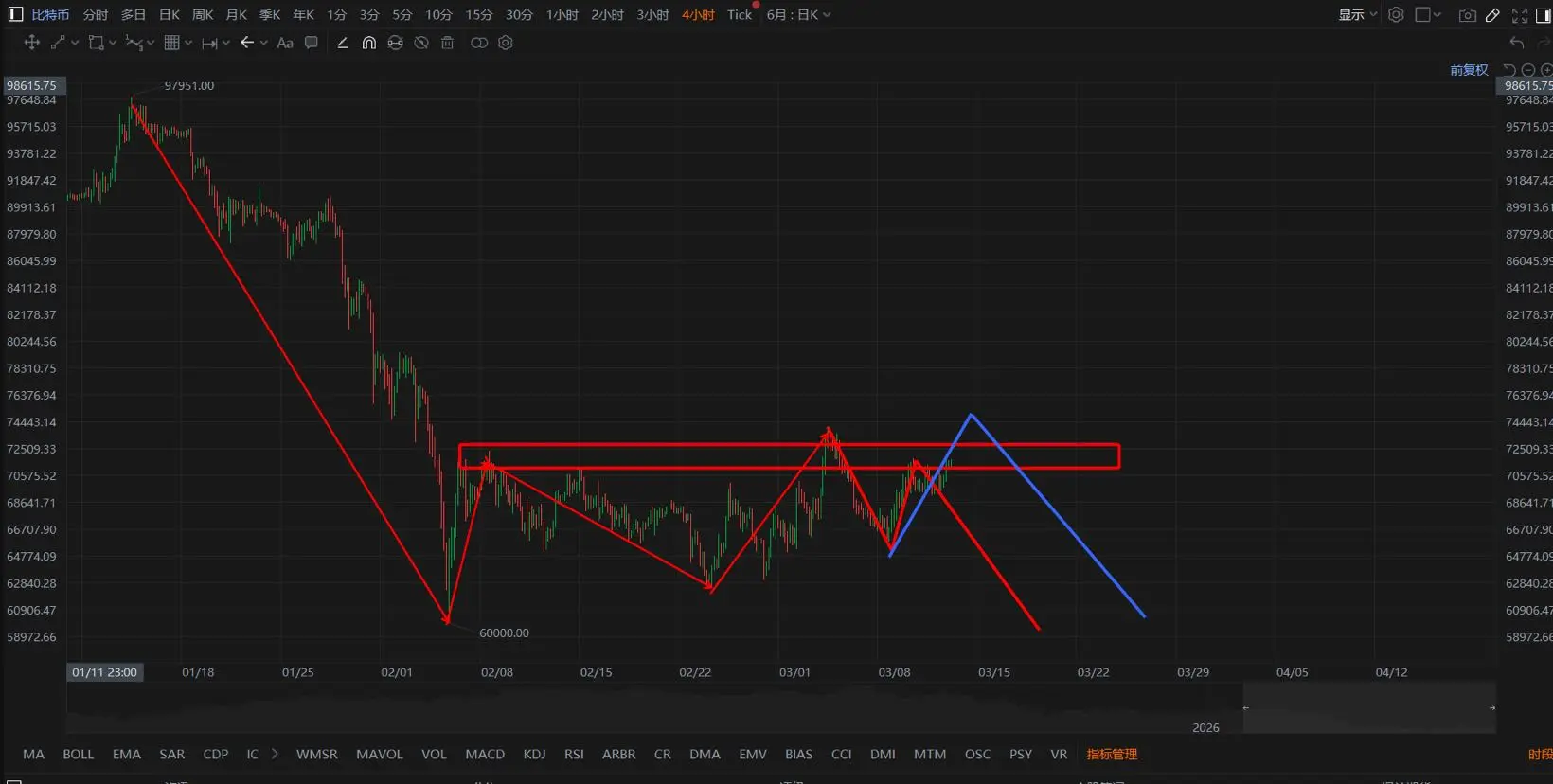Toggle the EMA indicator

point(127,754)
